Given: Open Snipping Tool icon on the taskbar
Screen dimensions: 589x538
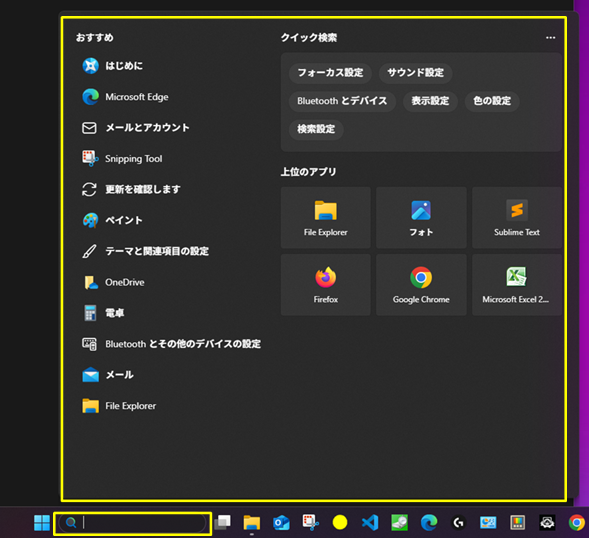Looking at the screenshot, I should 311,523.
